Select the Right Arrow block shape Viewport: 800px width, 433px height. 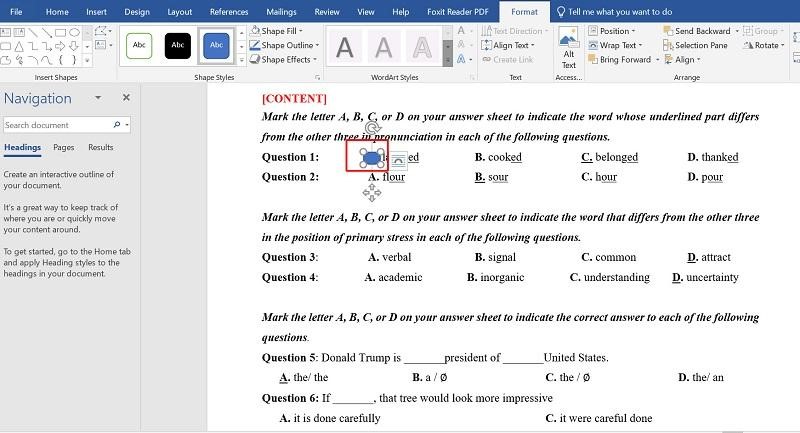60,46
